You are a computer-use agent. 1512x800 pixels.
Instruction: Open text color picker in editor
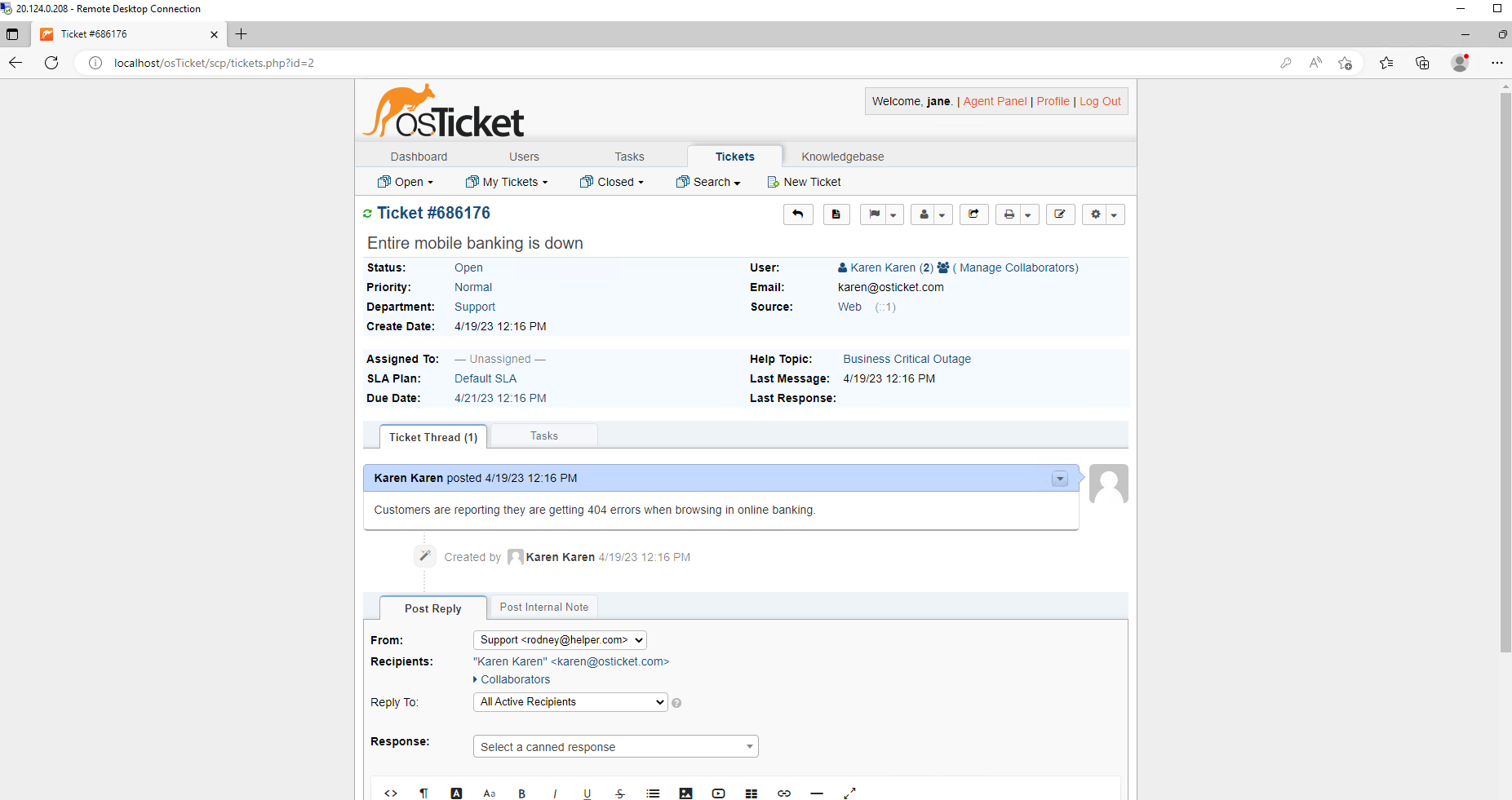[456, 793]
